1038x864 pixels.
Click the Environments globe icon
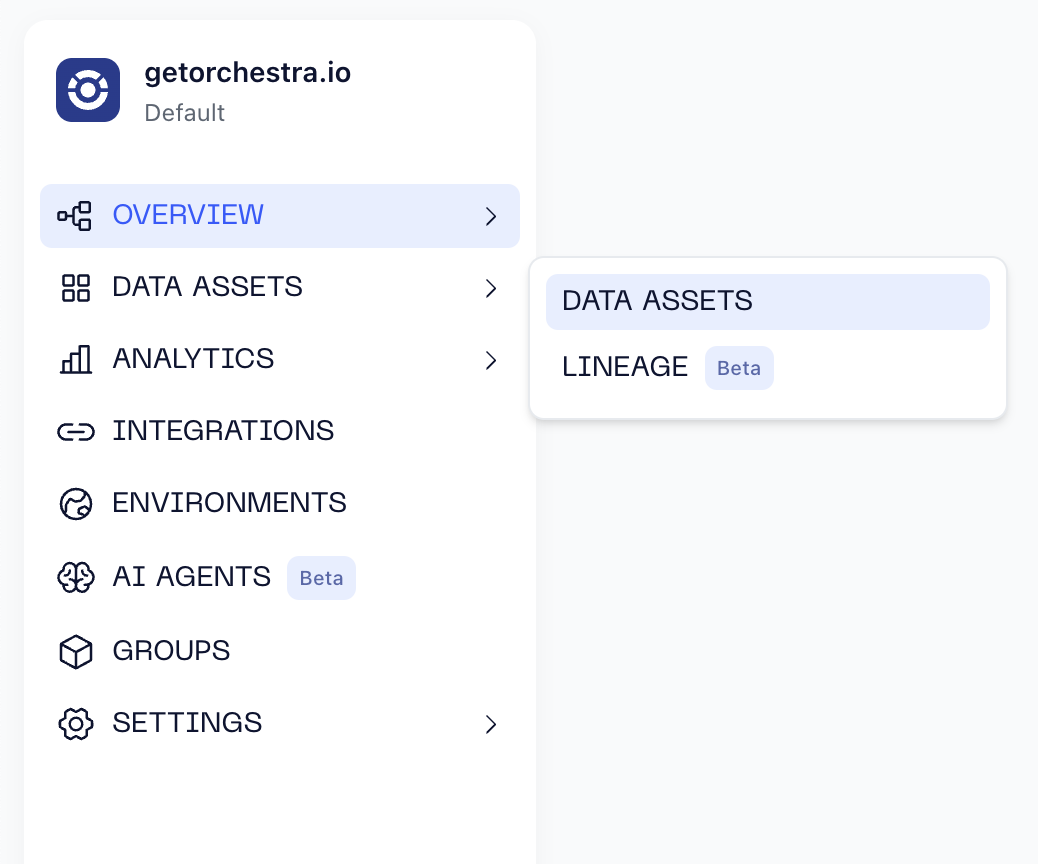point(75,503)
